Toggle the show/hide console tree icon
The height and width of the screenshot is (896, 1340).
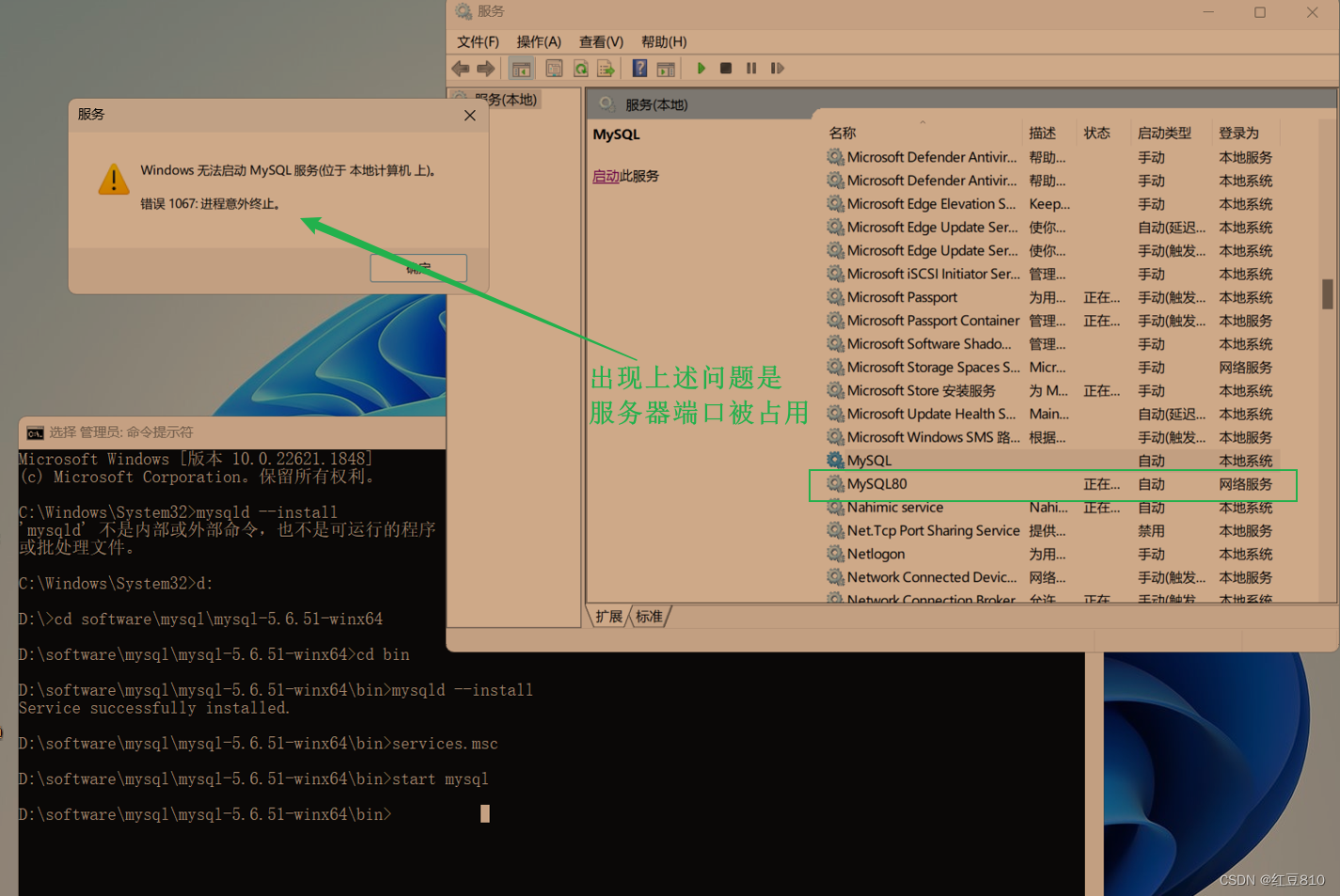(x=521, y=69)
